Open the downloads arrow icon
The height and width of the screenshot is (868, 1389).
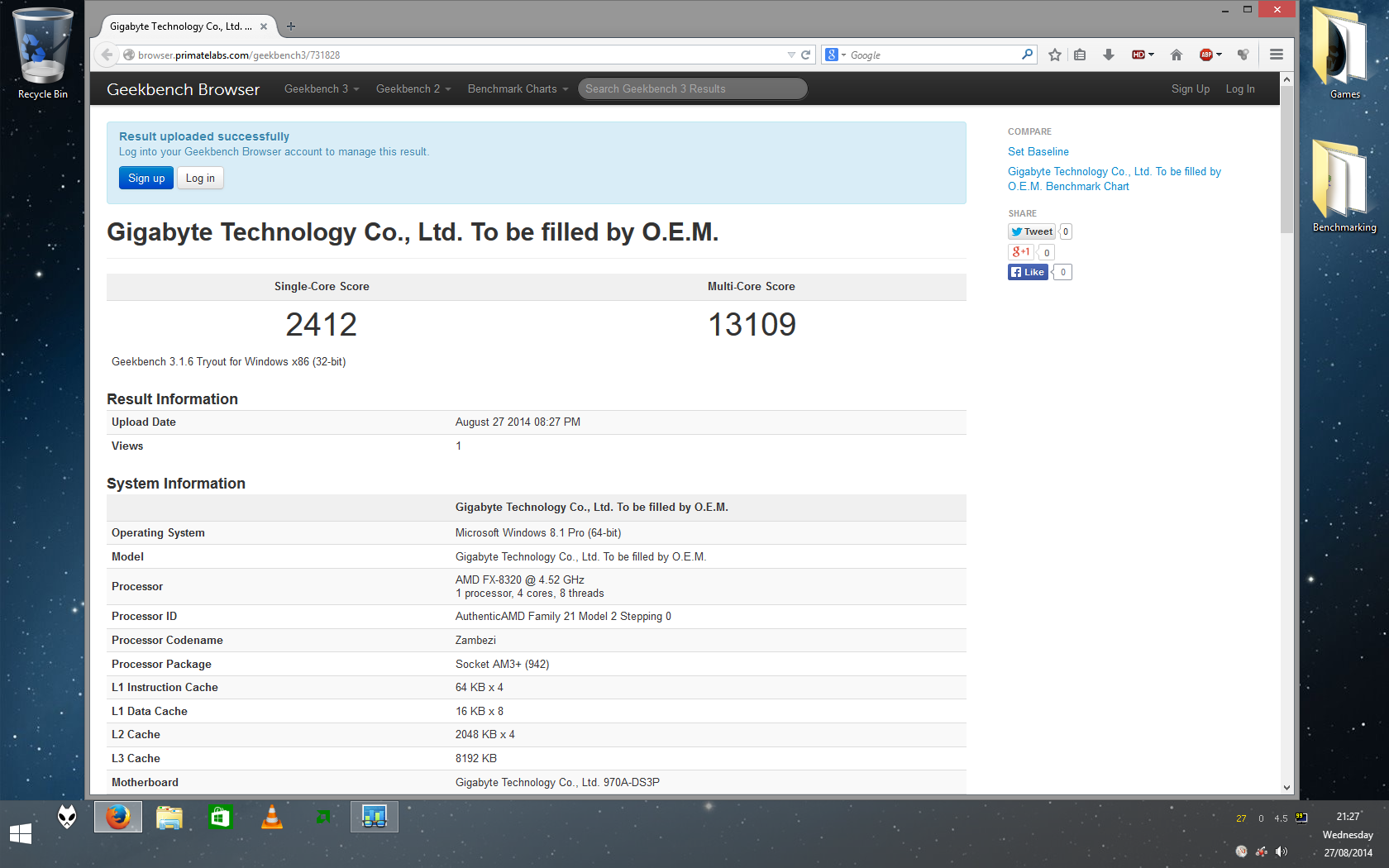(x=1109, y=55)
